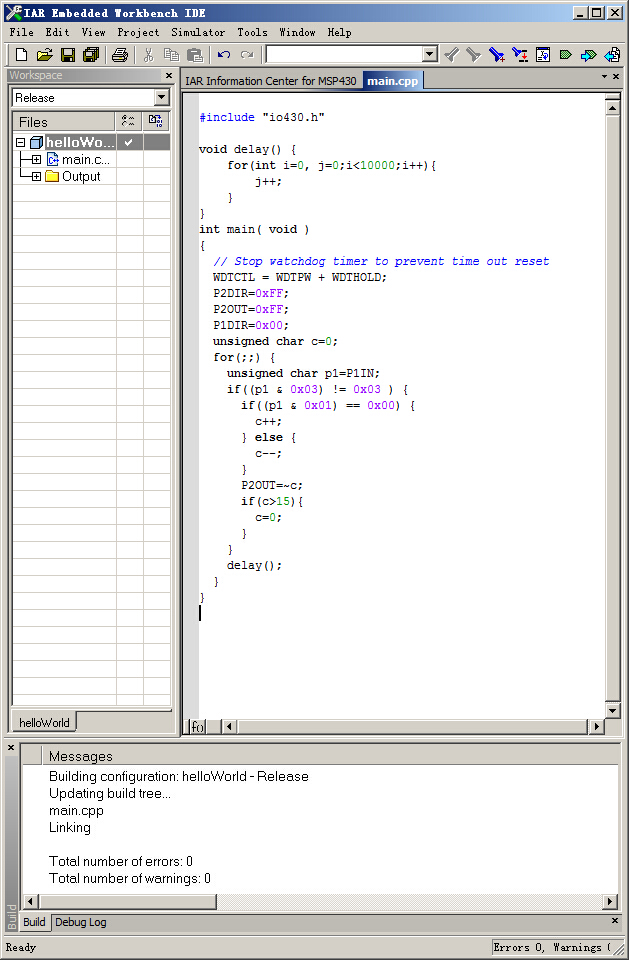Click the Navigate Bookmark icon with red mark
Viewport: 629px width, 960px height.
tap(520, 55)
